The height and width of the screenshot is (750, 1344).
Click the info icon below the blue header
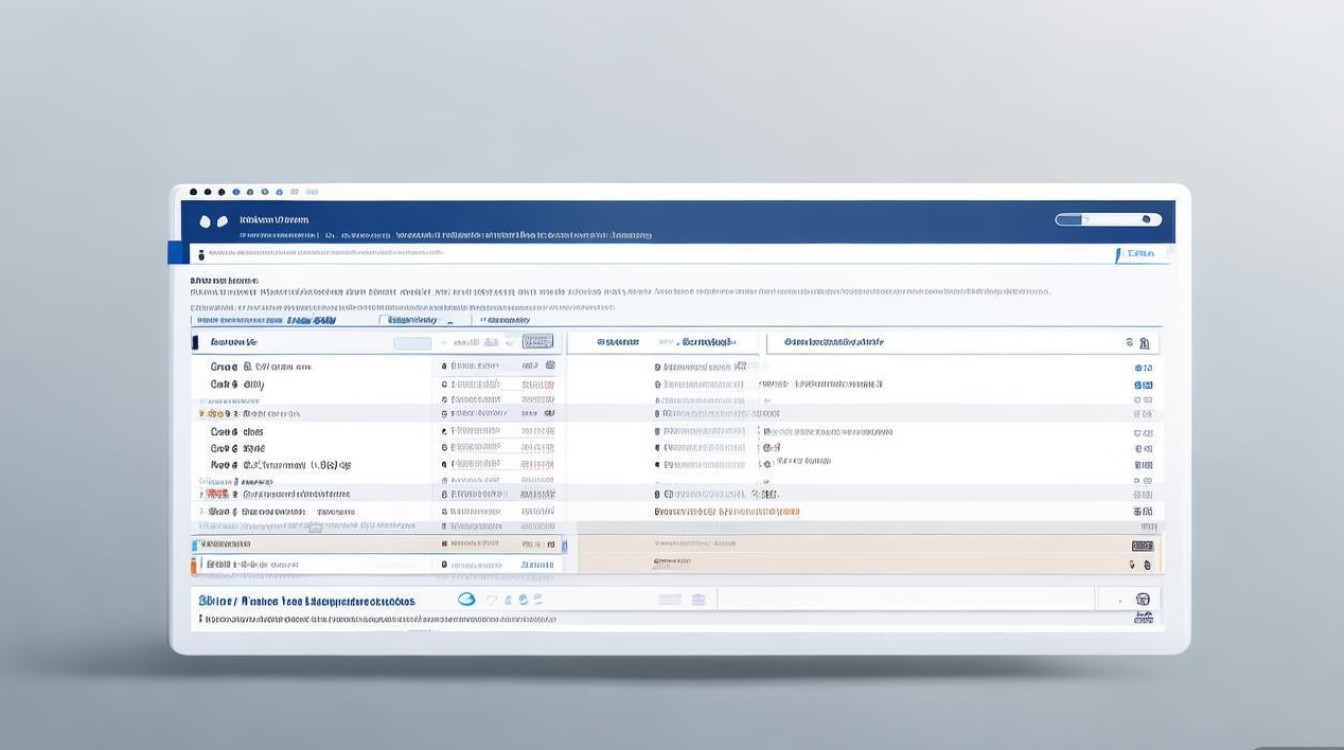point(201,255)
